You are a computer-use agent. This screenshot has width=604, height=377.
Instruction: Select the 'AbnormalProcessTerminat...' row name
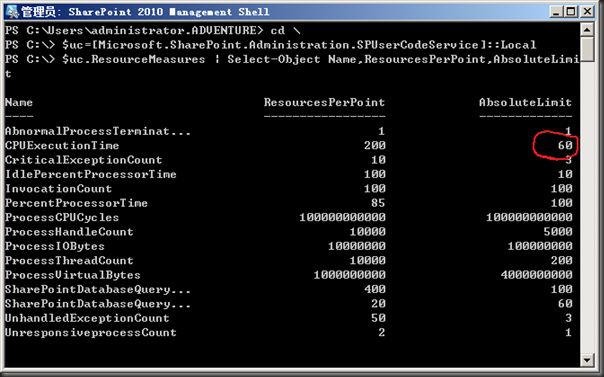98,131
